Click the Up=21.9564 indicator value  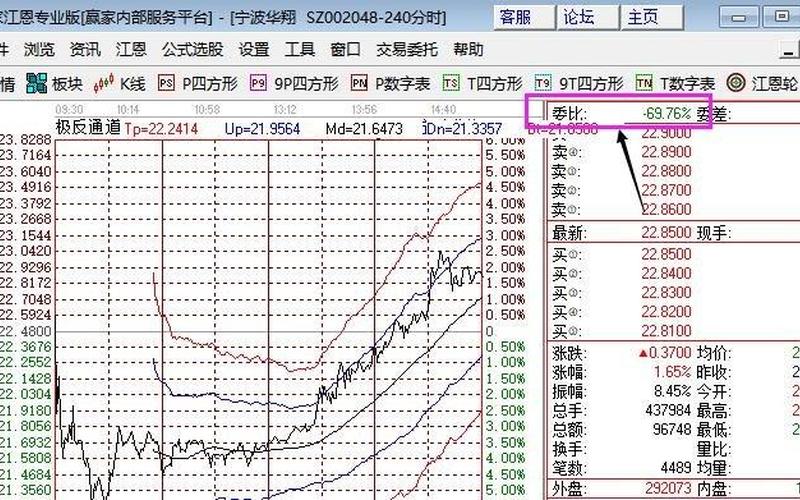[x=262, y=129]
